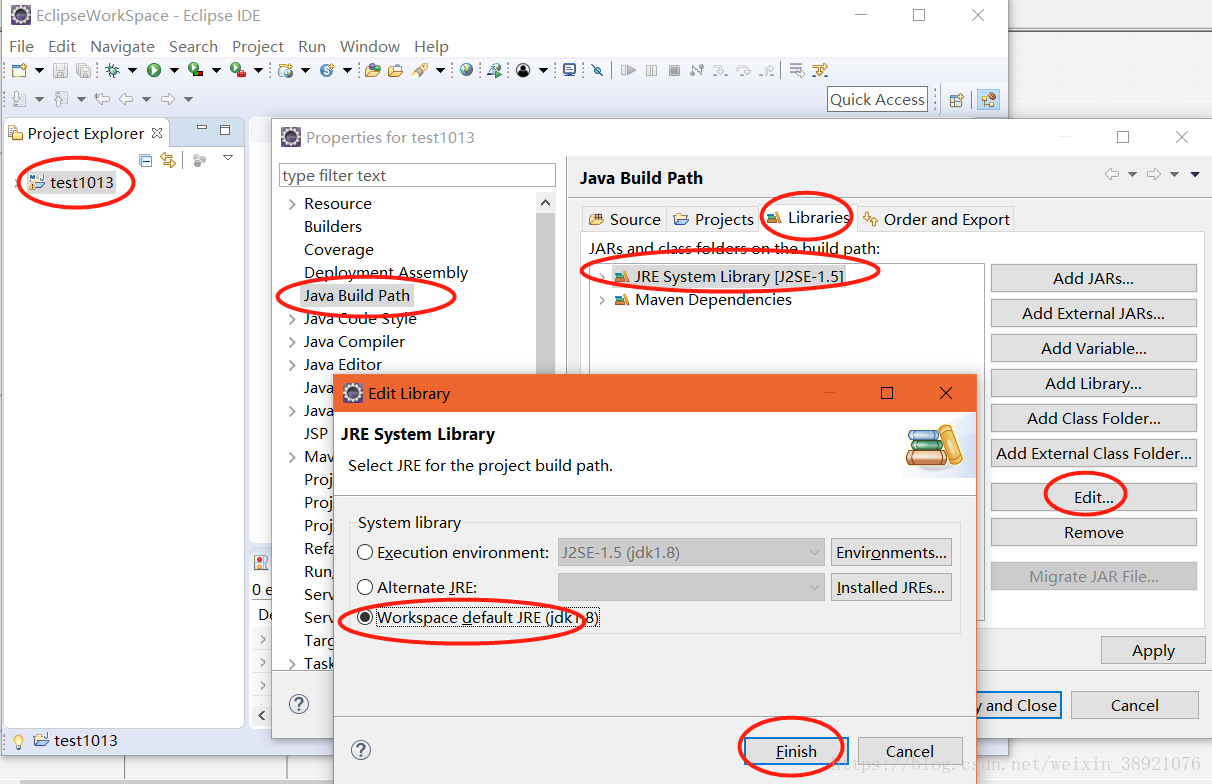Open Project Explorer view menu triangle
Screen dimensions: 1212x784
(228, 159)
